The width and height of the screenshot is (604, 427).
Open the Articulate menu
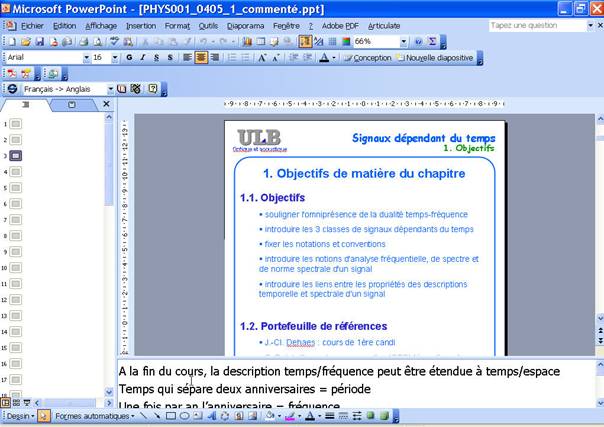pyautogui.click(x=384, y=26)
